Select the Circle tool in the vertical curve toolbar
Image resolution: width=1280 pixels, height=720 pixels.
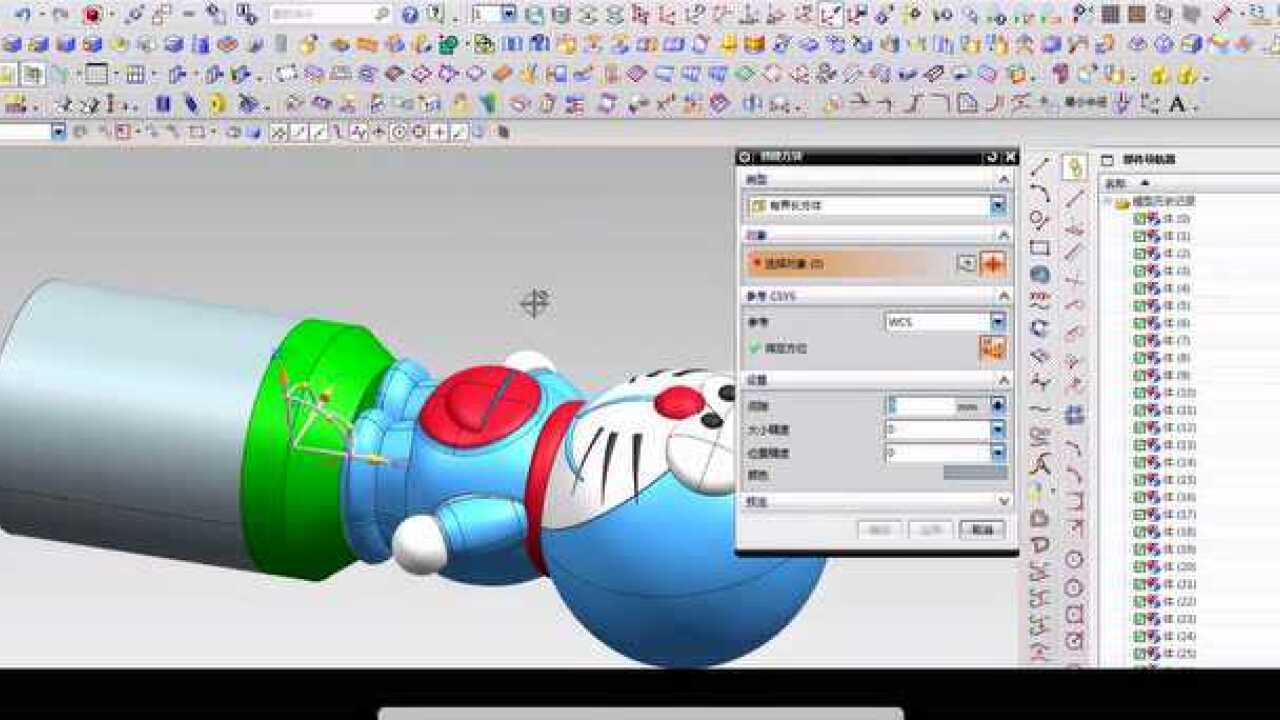coord(1040,220)
